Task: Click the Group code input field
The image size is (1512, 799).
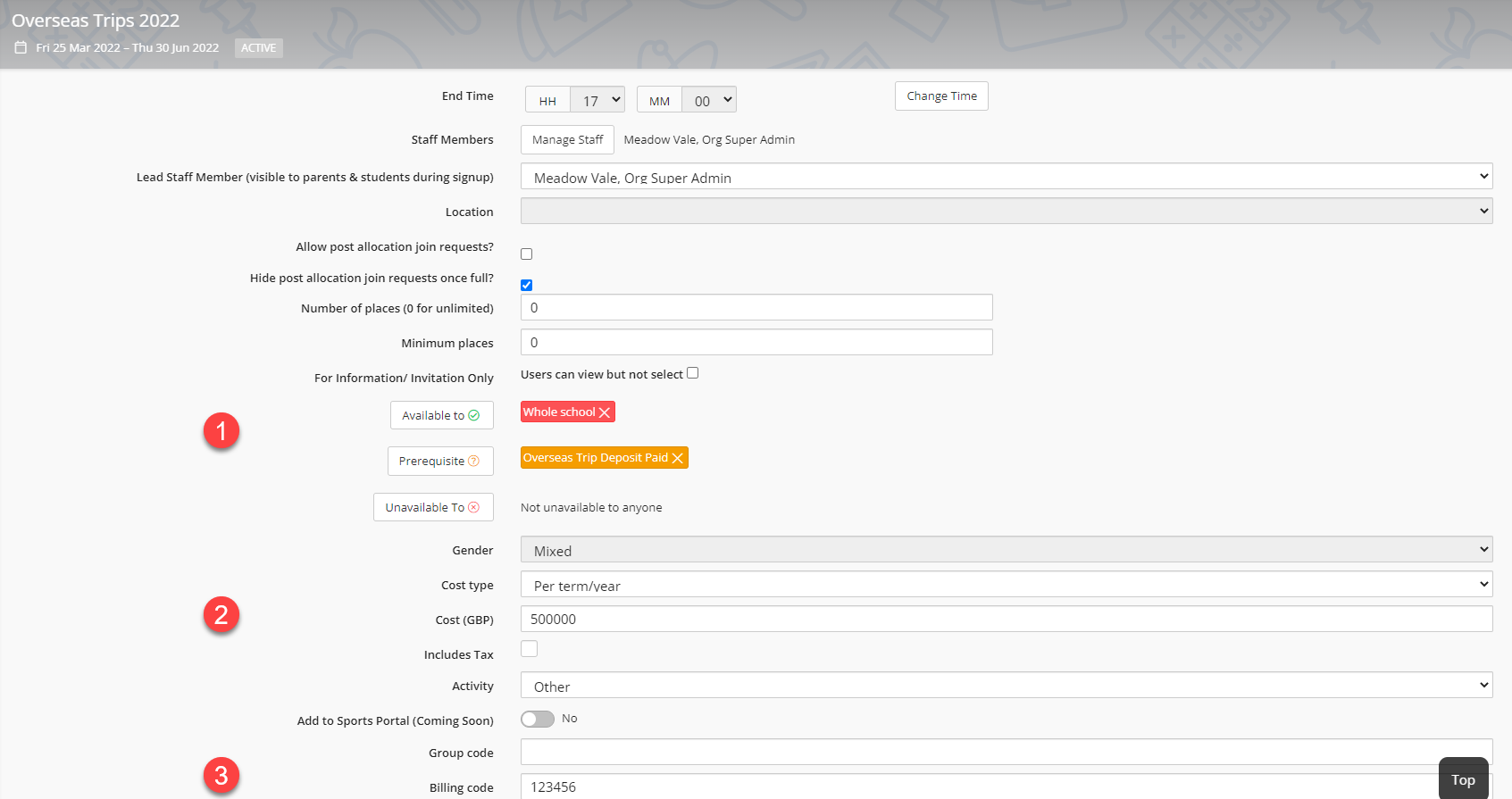Action: click(x=1007, y=752)
